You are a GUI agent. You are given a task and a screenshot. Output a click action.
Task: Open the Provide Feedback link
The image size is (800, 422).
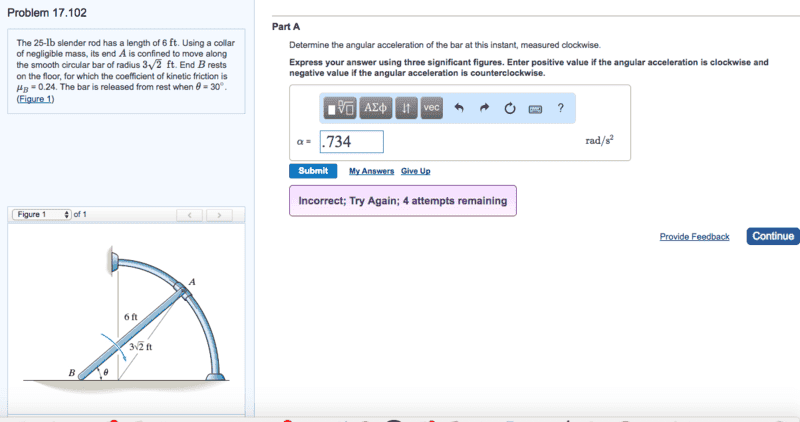coord(694,237)
